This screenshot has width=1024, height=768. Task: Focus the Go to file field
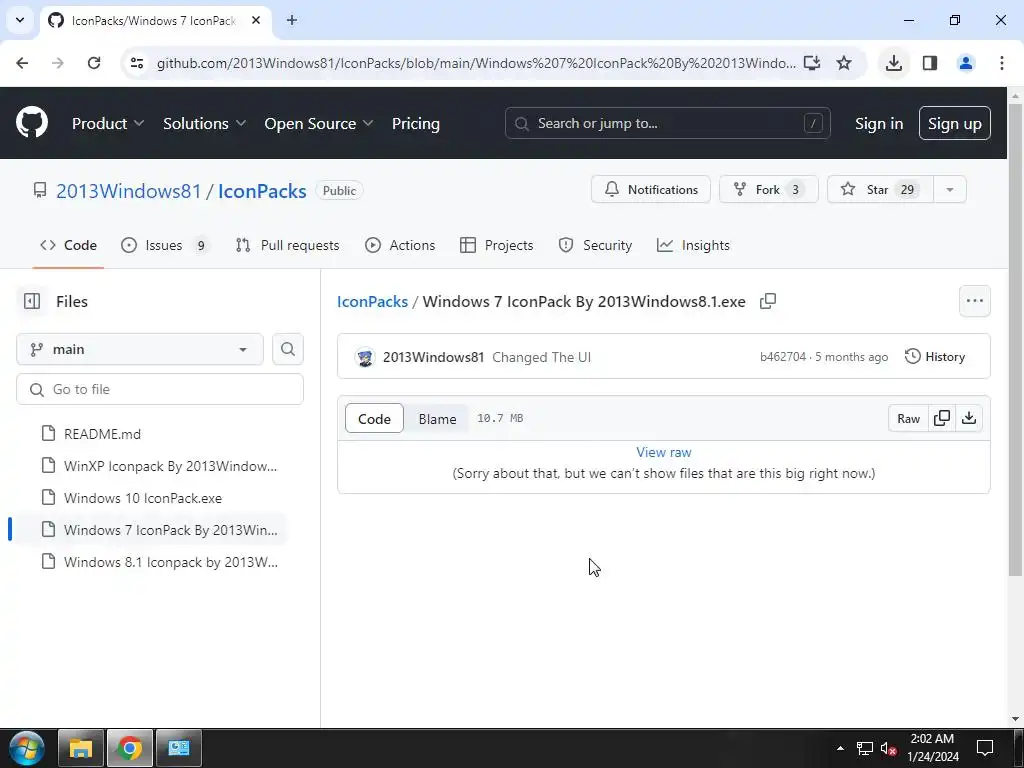click(x=160, y=389)
